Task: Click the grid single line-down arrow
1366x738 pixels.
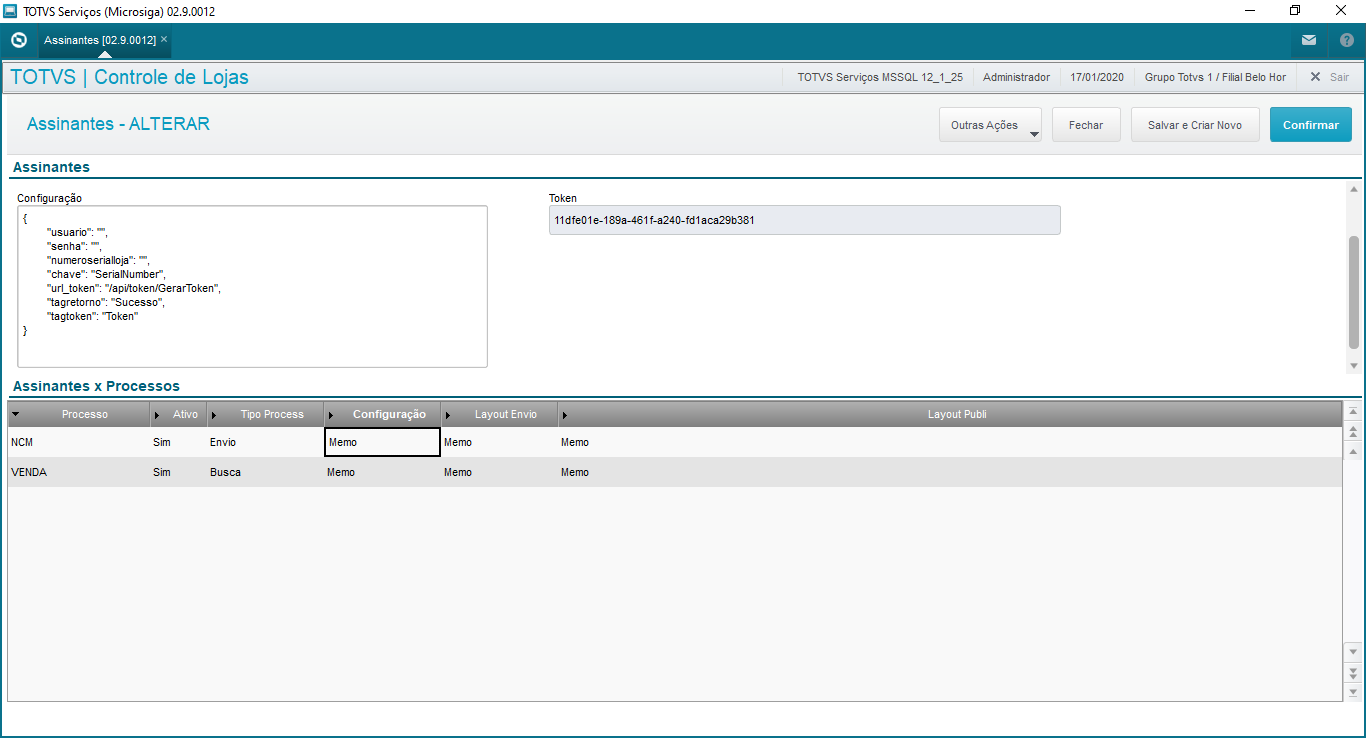Action: [1353, 651]
